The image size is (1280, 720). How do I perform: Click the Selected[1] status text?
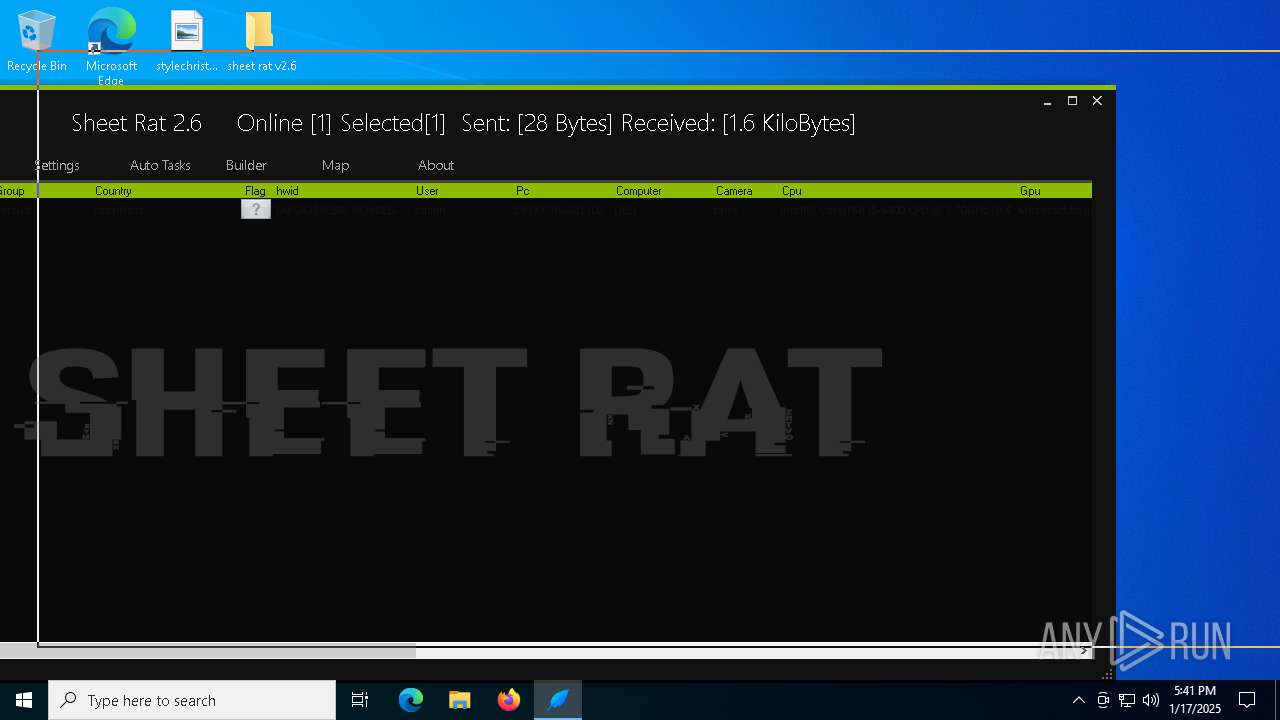pyautogui.click(x=393, y=123)
